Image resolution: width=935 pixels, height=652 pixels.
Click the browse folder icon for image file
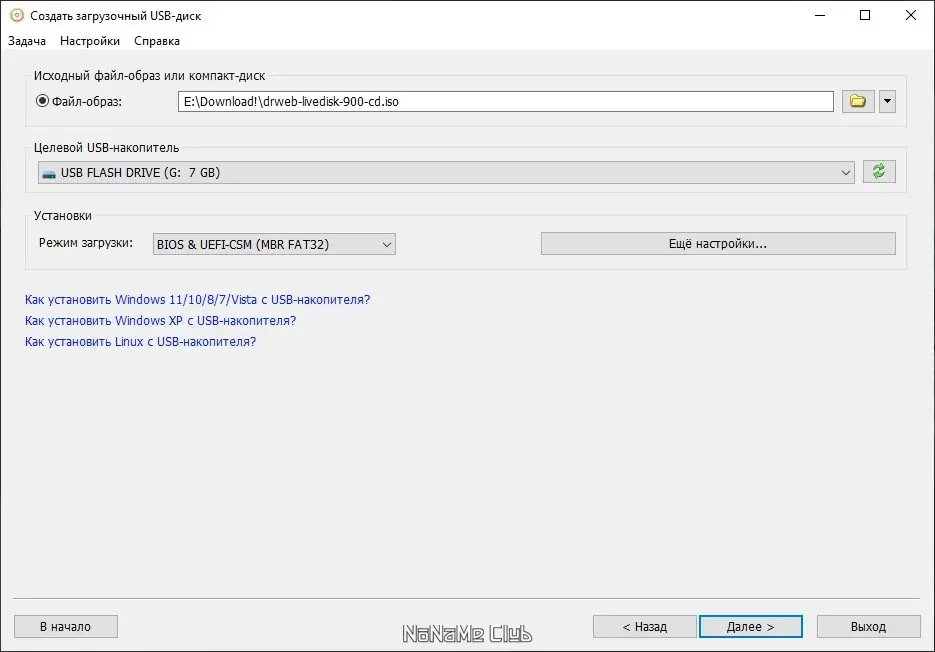tap(858, 101)
